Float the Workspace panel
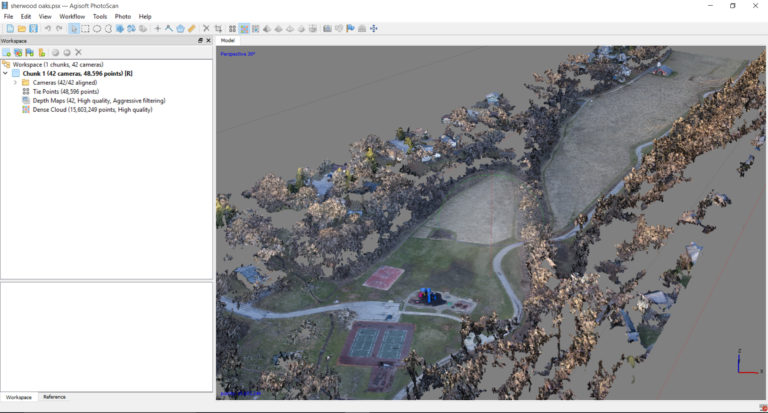Viewport: 768px width, 413px height. coord(200,41)
